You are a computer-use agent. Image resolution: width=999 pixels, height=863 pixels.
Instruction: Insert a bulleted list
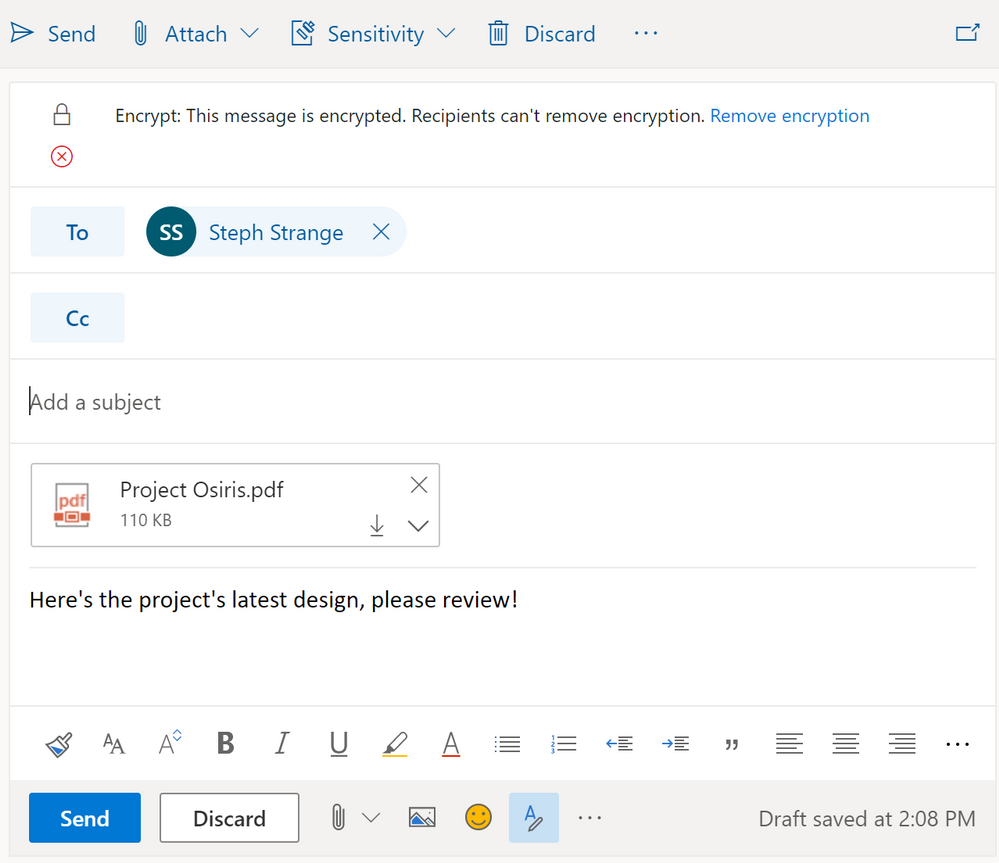[x=507, y=743]
